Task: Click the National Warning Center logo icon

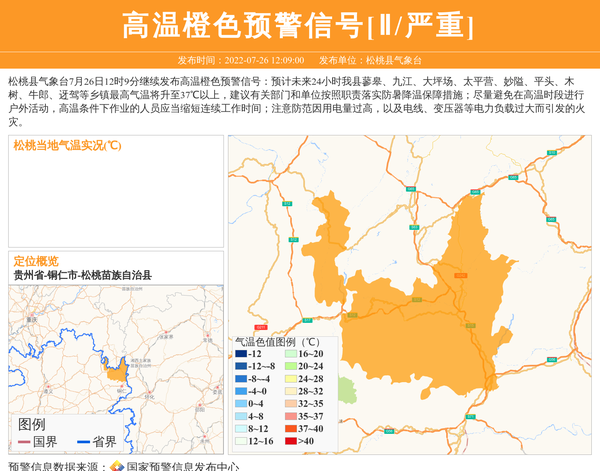Action: click(117, 466)
